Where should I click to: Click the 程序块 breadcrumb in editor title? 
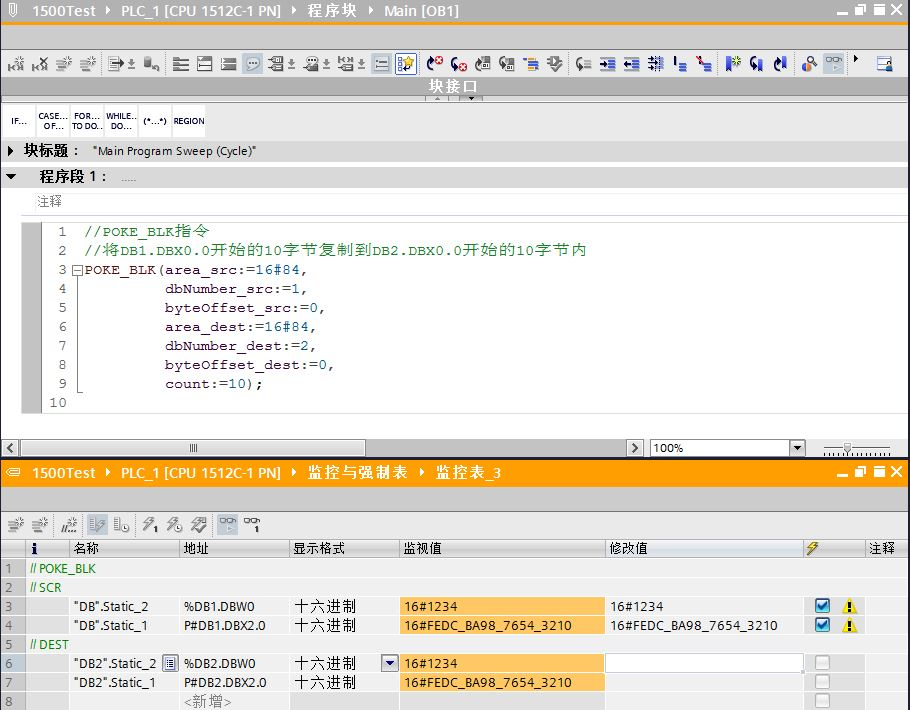[x=332, y=10]
